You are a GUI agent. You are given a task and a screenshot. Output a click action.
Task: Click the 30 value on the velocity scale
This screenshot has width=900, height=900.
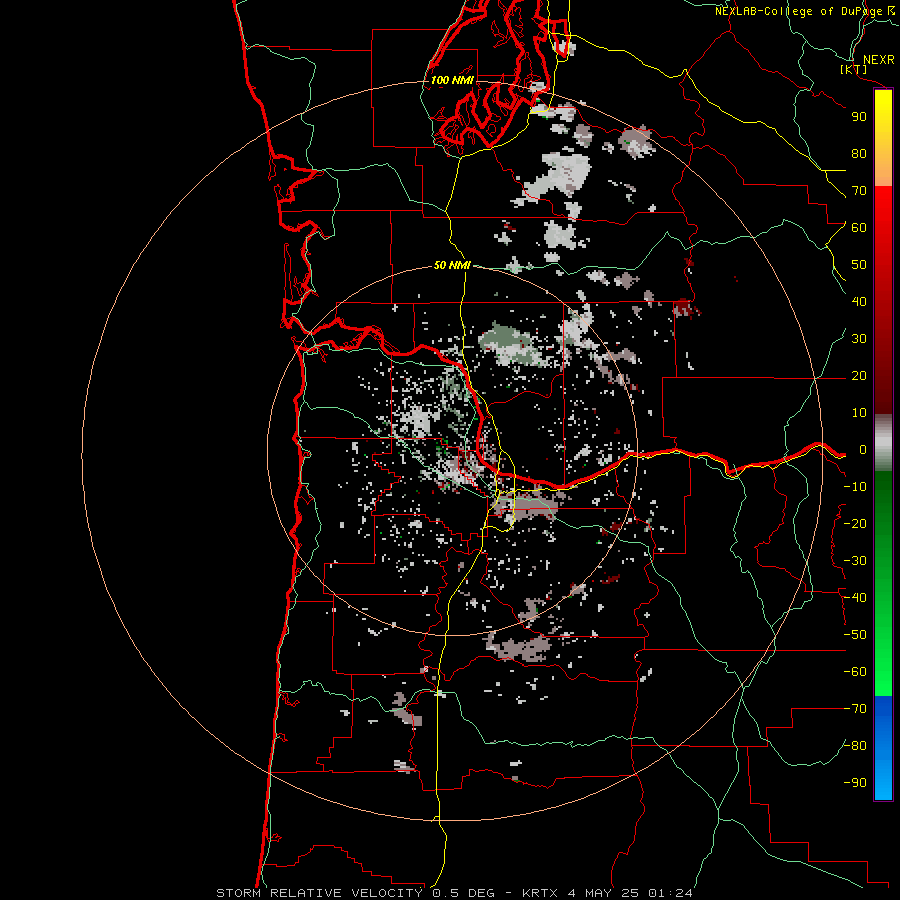pos(859,339)
